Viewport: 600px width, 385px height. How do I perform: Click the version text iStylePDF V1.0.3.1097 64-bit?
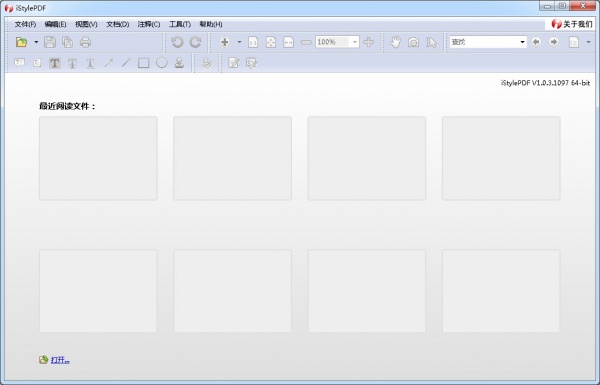tap(546, 83)
